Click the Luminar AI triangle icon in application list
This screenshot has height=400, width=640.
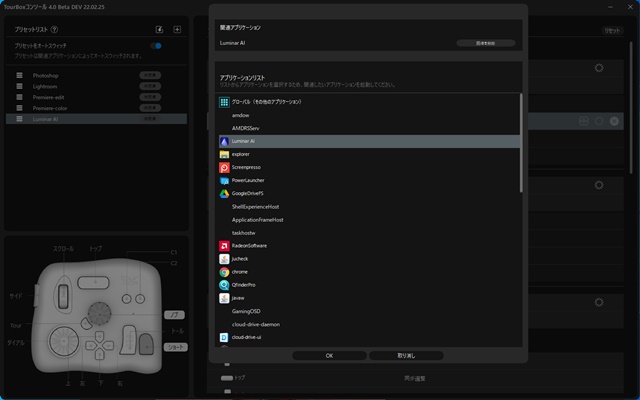[x=224, y=141]
